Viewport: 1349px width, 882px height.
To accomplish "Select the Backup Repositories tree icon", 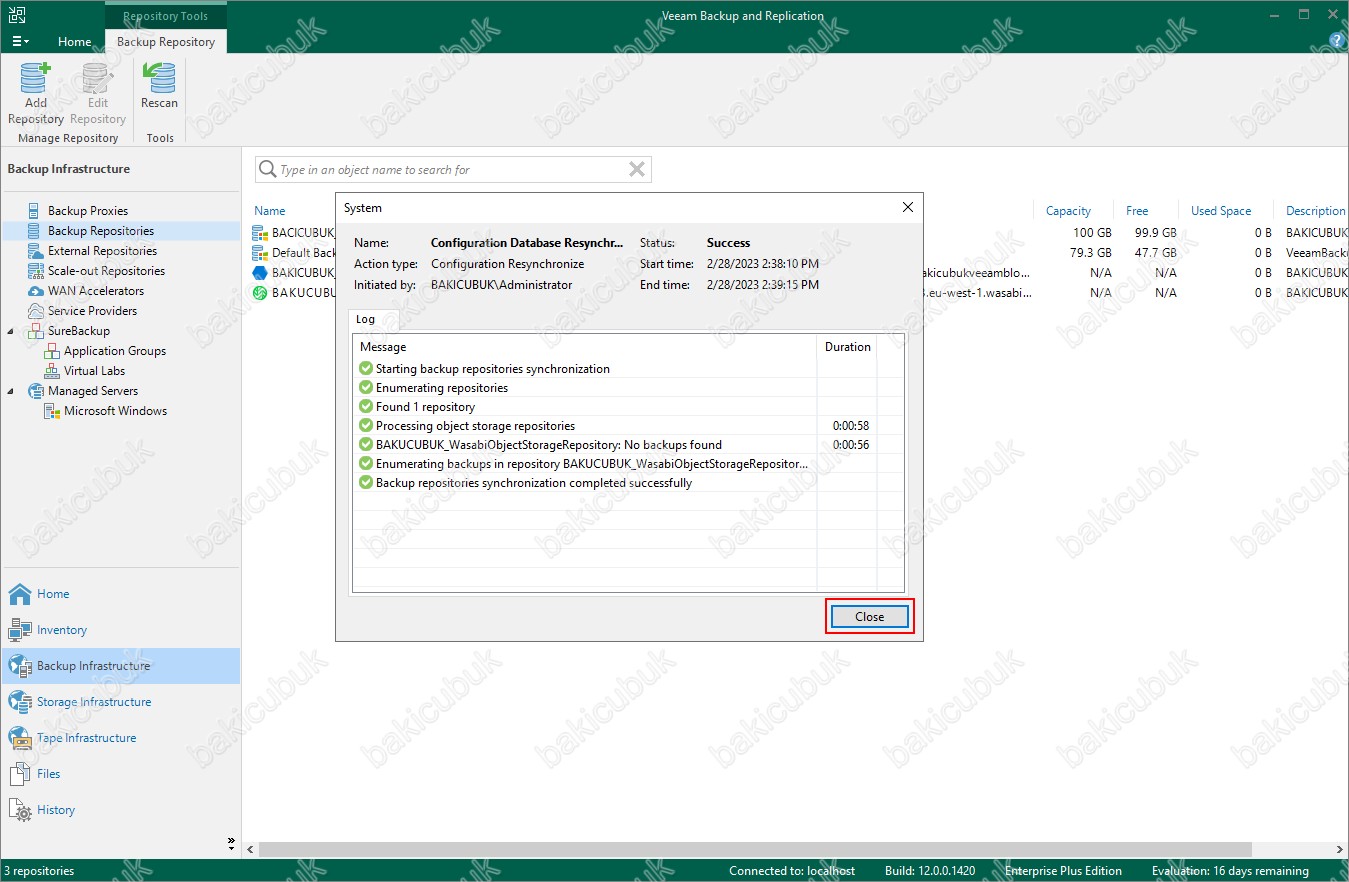I will click(36, 231).
